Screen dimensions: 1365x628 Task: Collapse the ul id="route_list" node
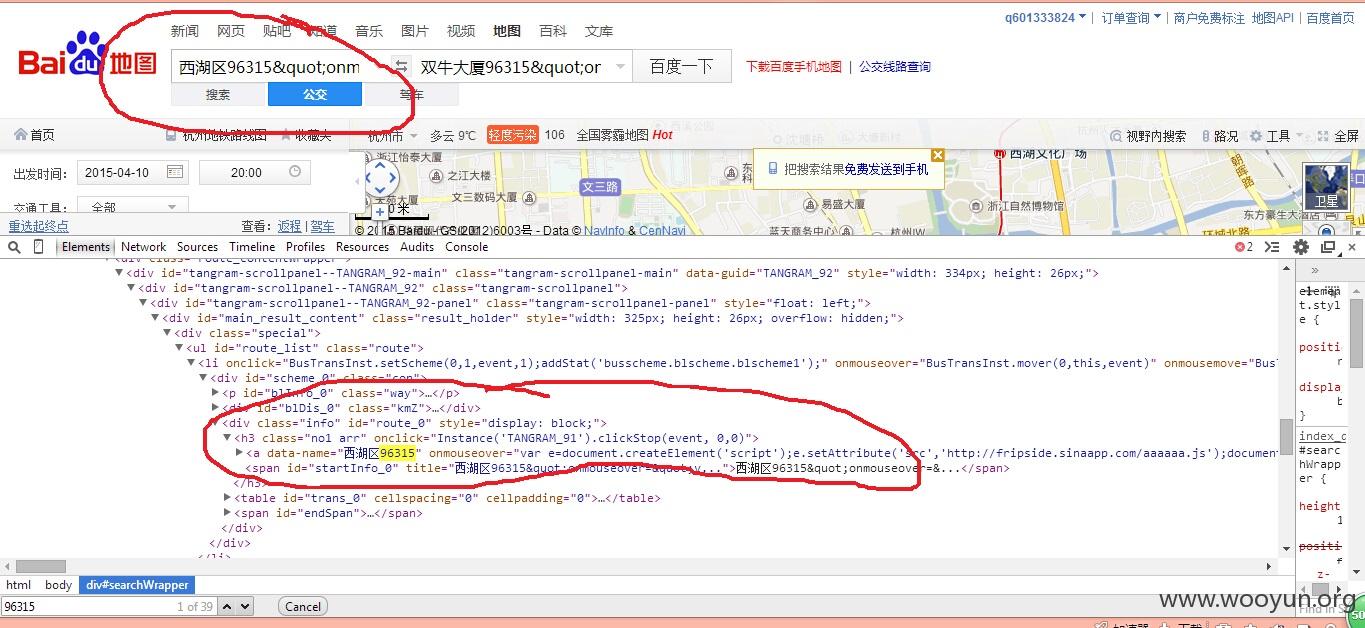(x=180, y=348)
